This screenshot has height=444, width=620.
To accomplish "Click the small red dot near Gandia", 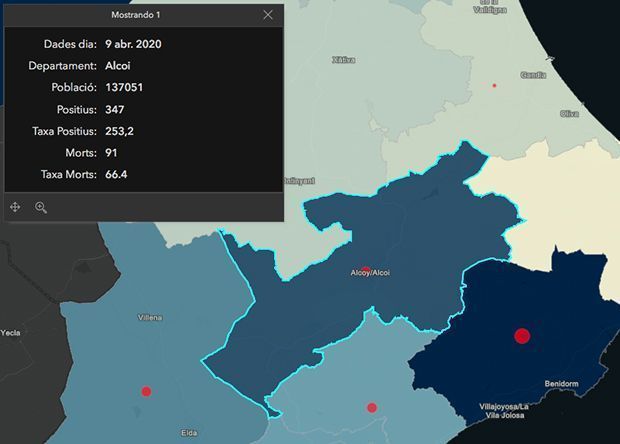I will tap(494, 86).
